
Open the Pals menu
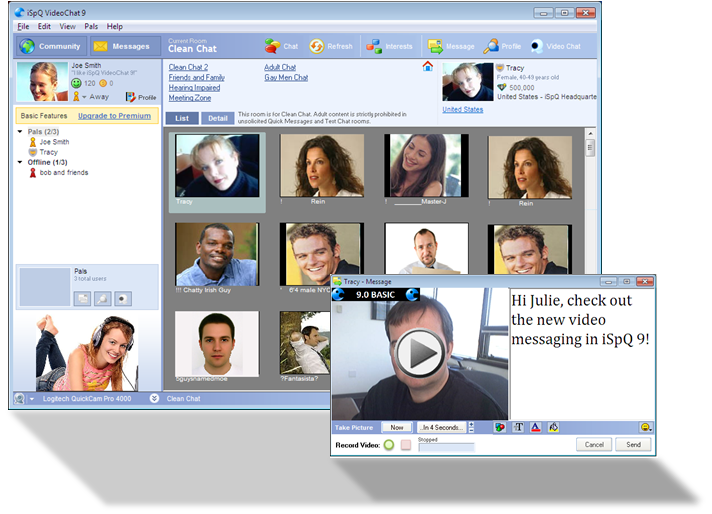coord(91,26)
